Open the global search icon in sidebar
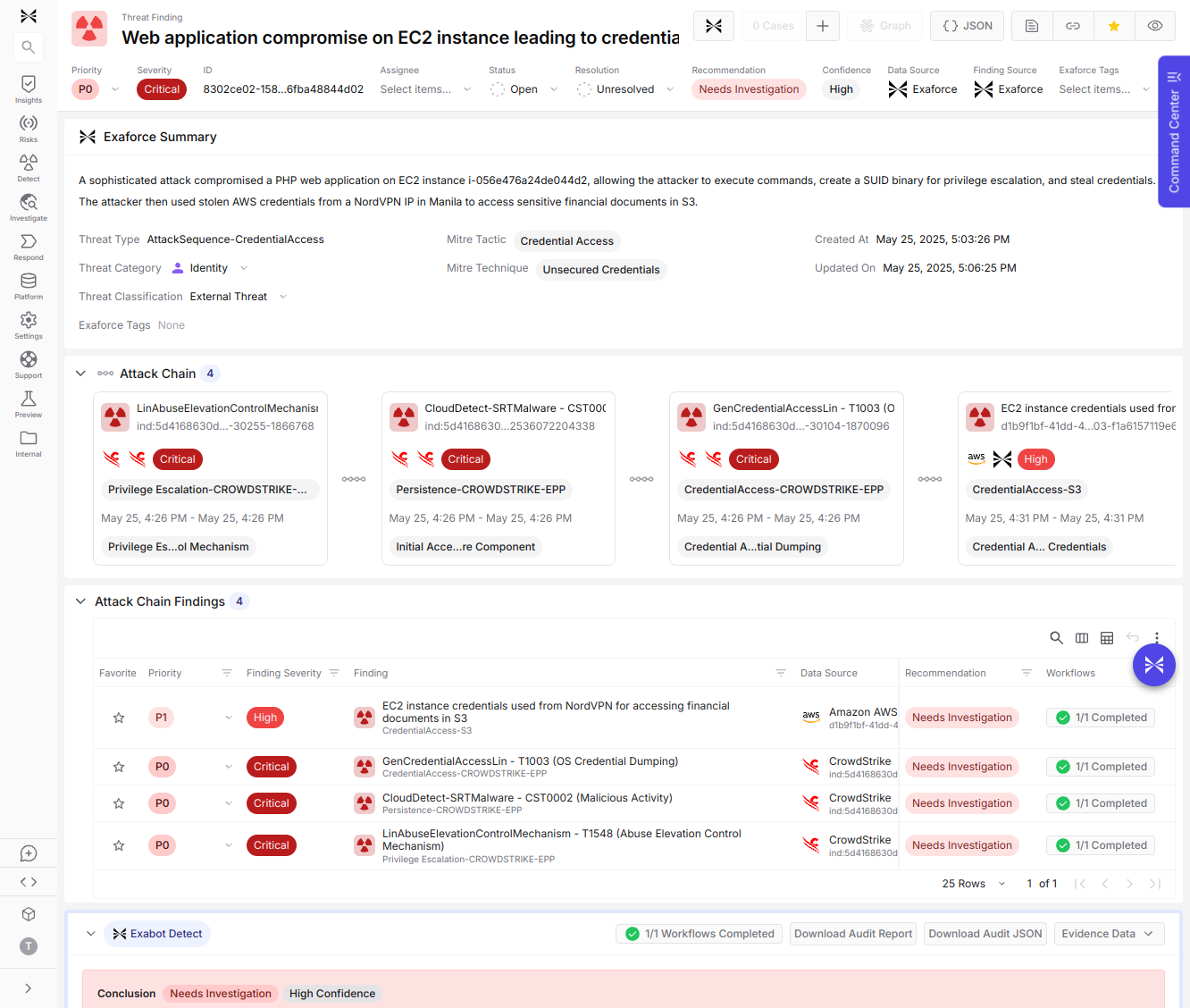 coord(29,47)
